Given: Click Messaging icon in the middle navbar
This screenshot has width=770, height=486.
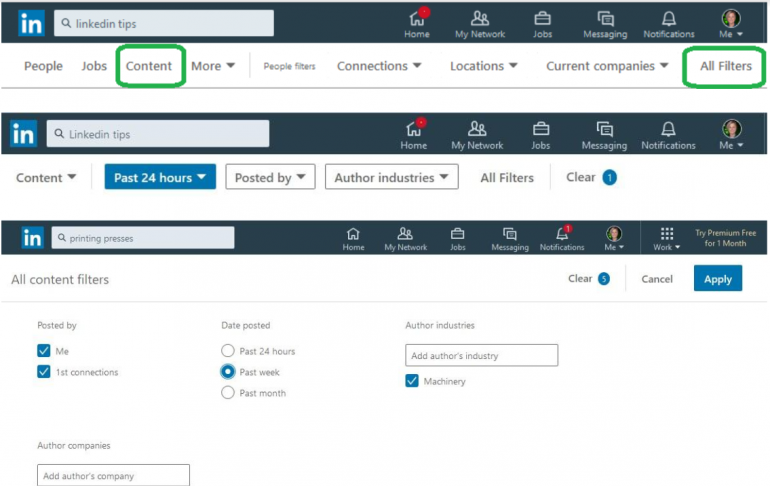Looking at the screenshot, I should point(605,129).
